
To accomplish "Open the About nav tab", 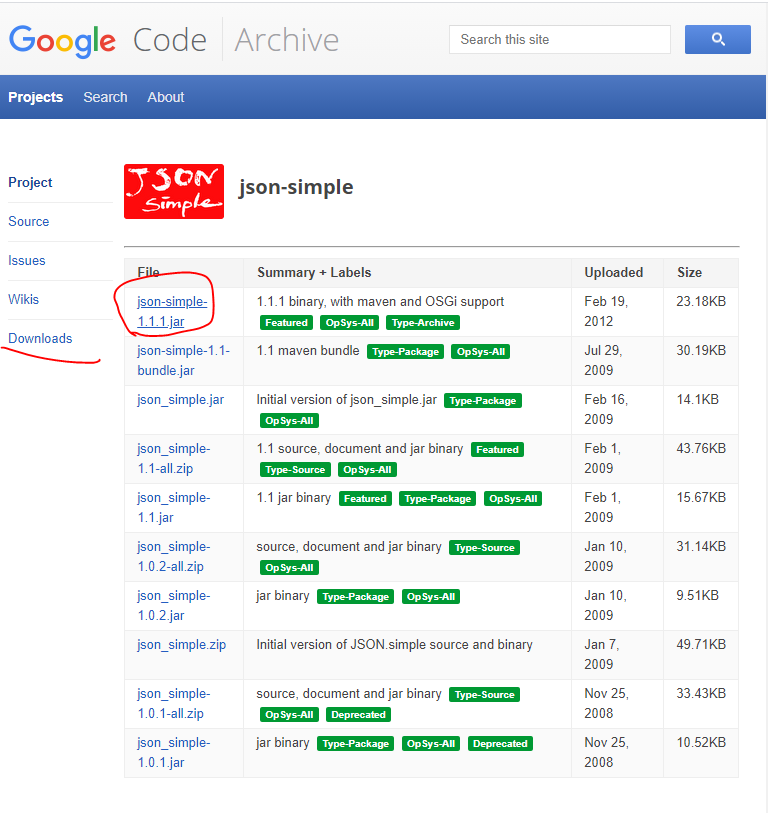I will pos(165,97).
